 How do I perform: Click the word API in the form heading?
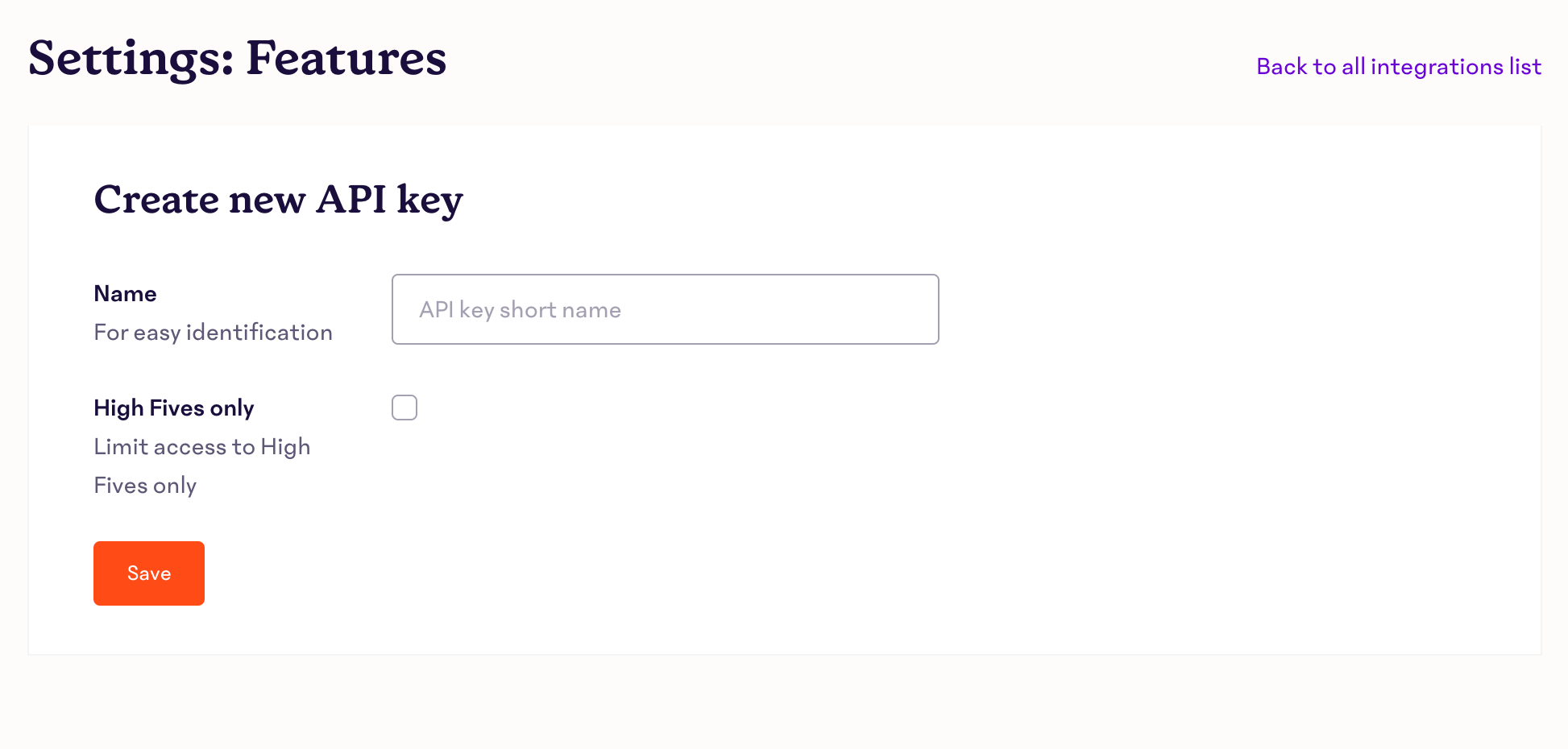[x=351, y=199]
